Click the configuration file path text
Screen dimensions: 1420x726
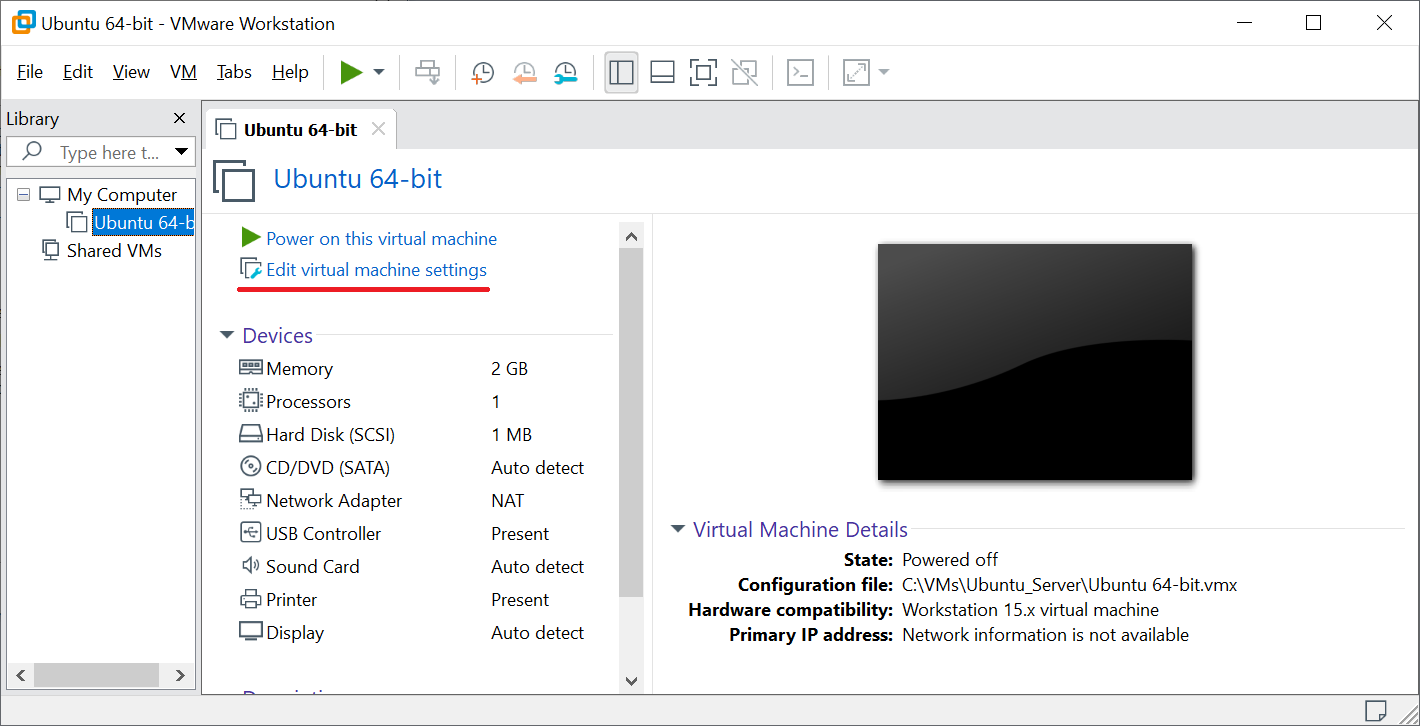coord(1070,584)
